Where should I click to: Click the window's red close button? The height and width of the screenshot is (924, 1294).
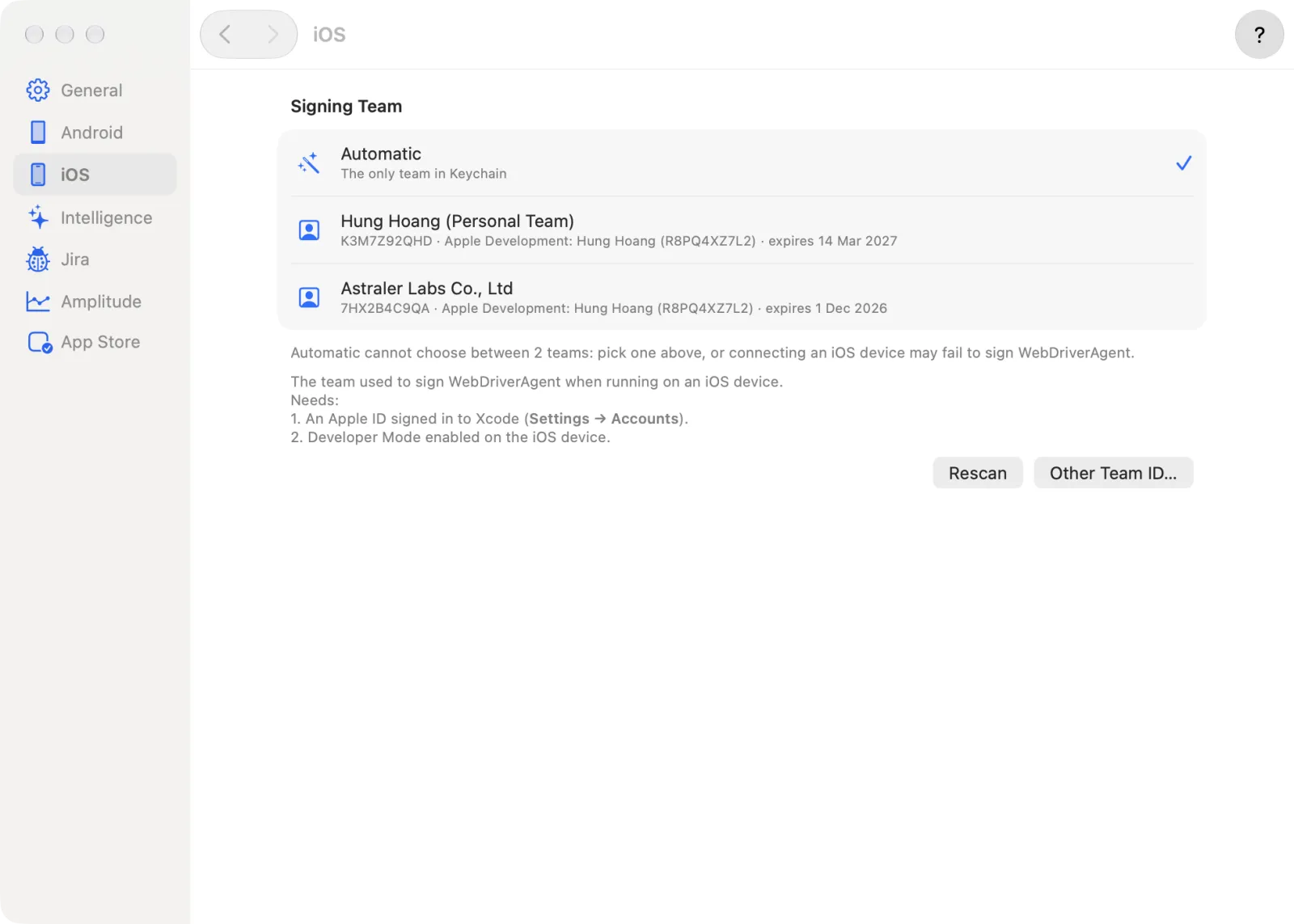(34, 34)
